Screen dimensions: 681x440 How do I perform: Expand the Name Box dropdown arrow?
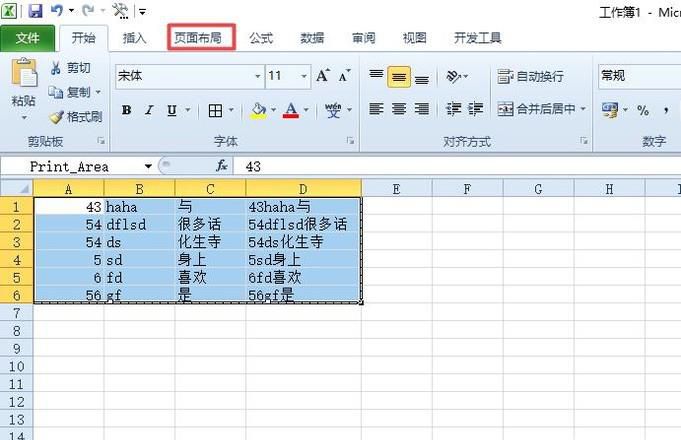point(148,166)
